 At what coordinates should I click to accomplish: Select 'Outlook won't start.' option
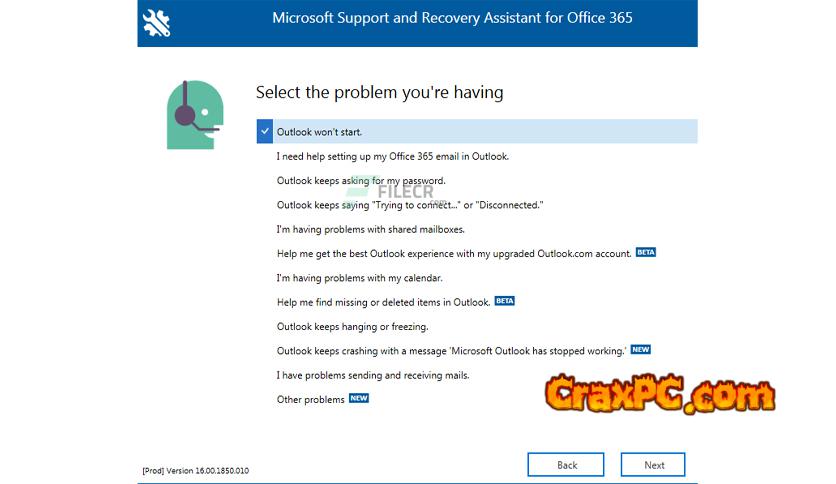point(320,132)
